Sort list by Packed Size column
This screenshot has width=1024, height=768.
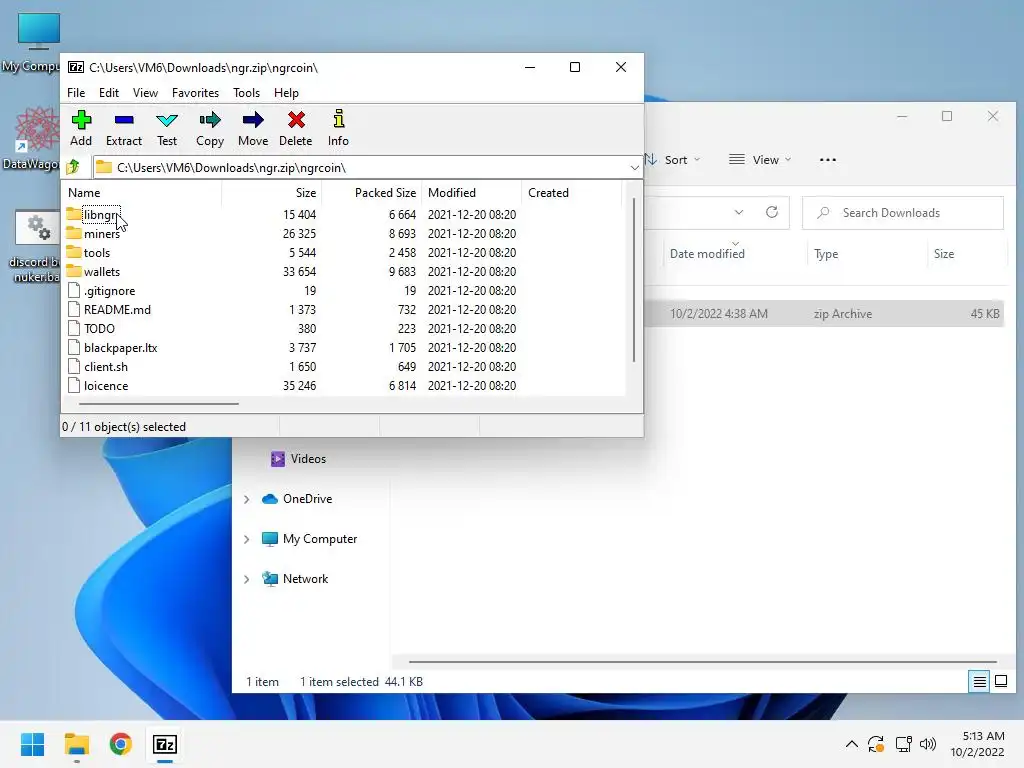tap(372, 193)
